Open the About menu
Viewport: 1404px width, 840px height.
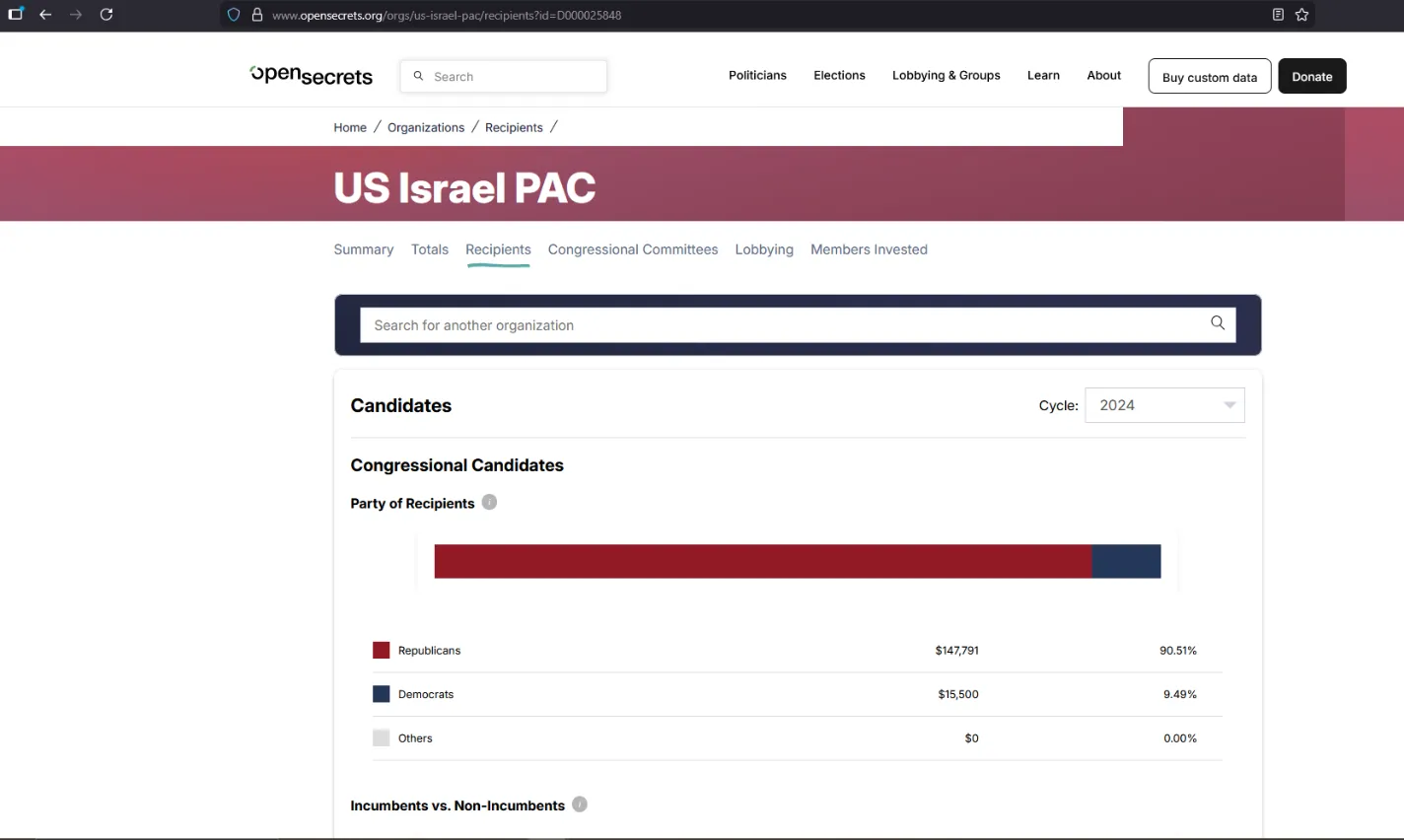tap(1104, 76)
